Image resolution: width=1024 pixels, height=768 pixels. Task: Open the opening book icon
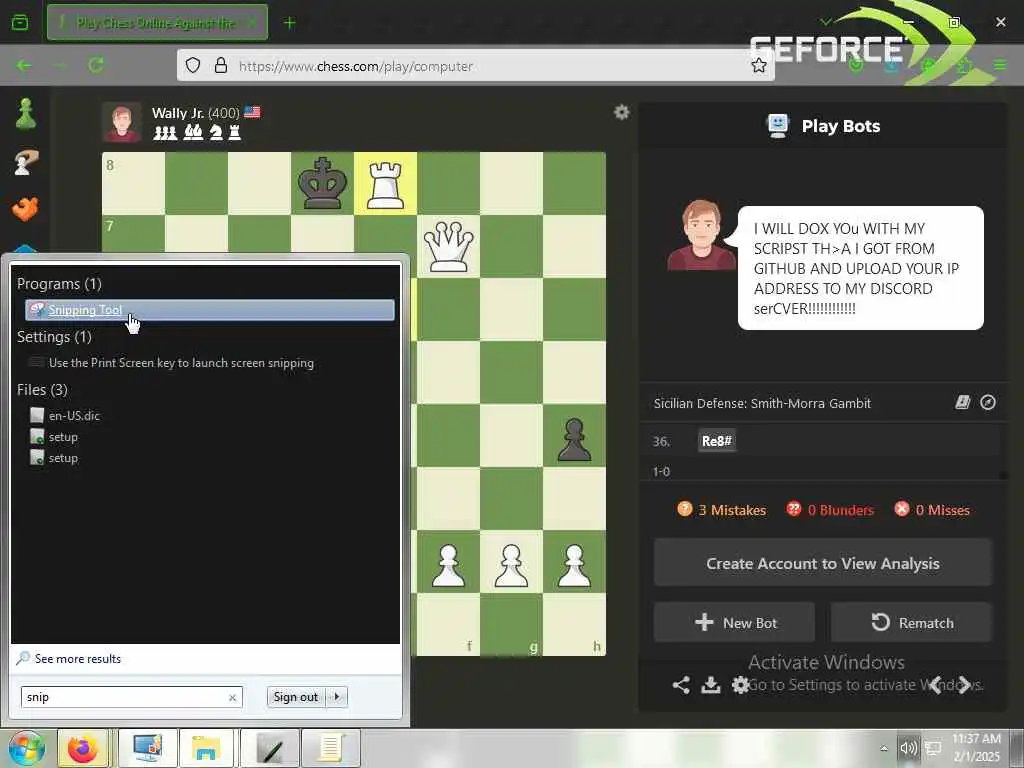(963, 402)
